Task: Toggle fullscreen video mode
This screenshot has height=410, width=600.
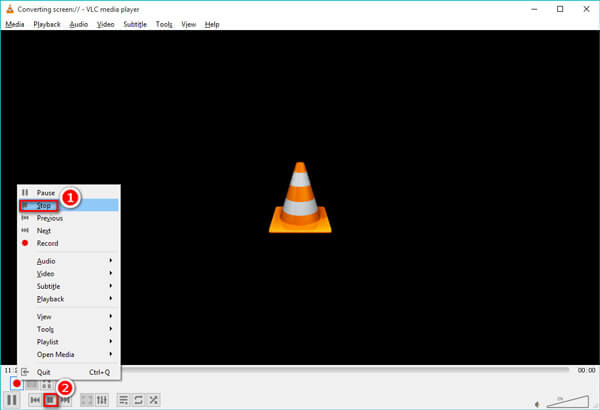Action: pyautogui.click(x=85, y=400)
